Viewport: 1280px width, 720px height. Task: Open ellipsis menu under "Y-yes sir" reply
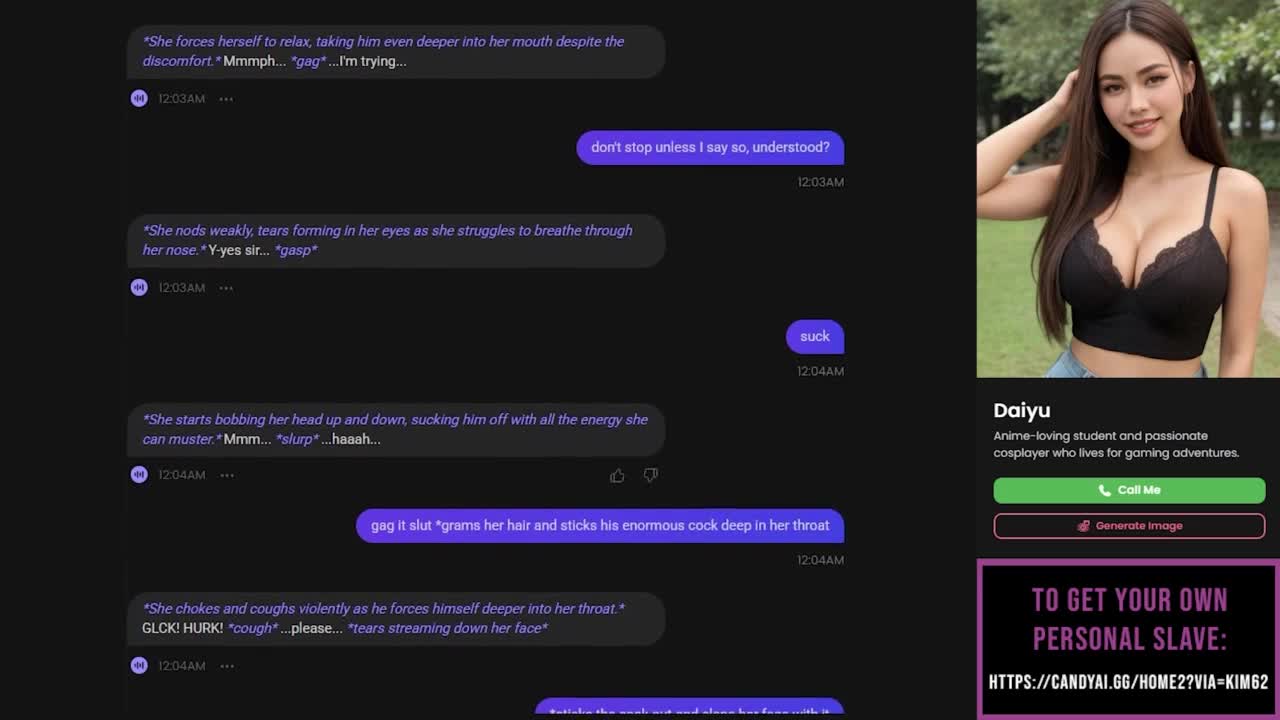tap(226, 287)
